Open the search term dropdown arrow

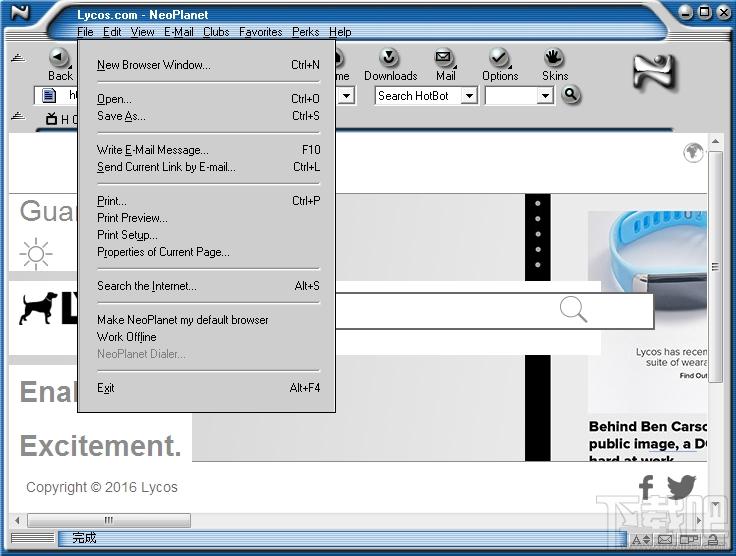(x=545, y=96)
